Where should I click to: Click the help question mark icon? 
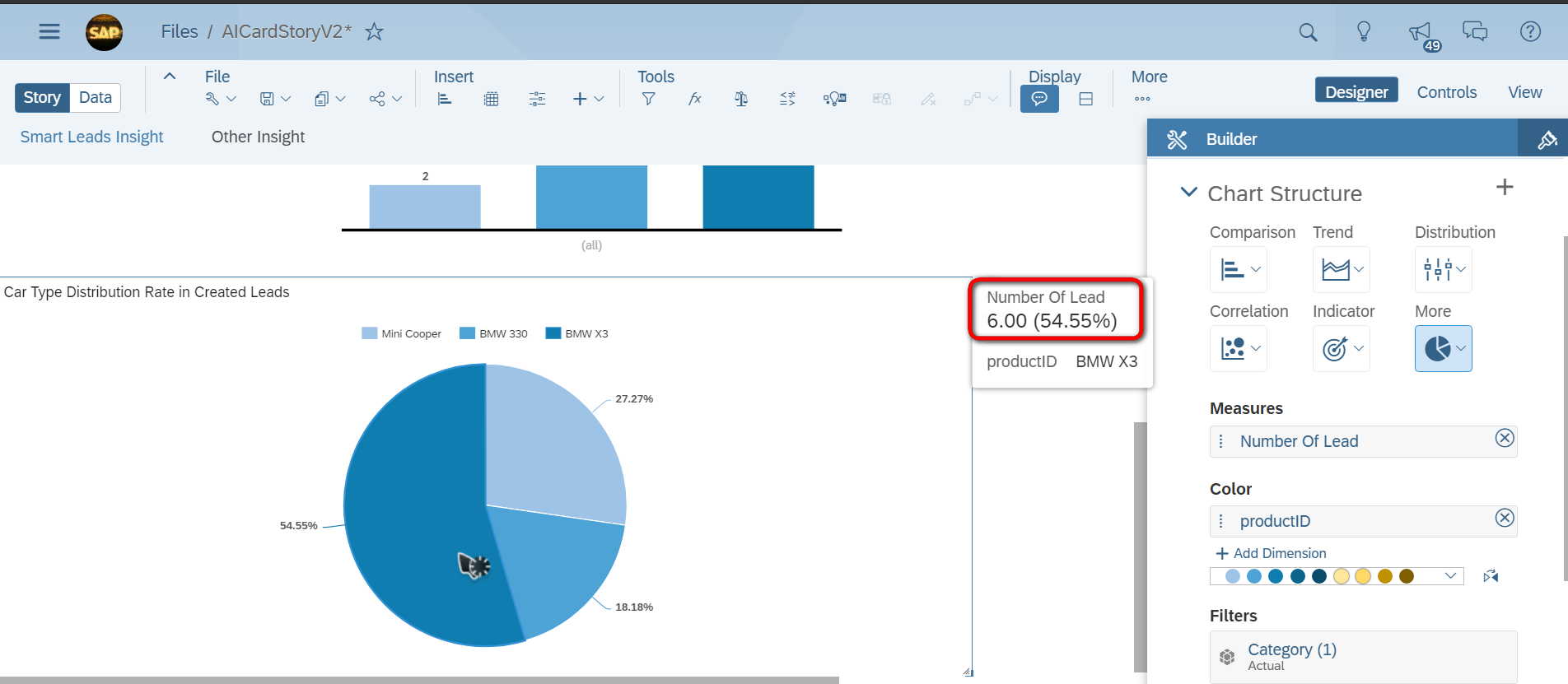click(1530, 32)
